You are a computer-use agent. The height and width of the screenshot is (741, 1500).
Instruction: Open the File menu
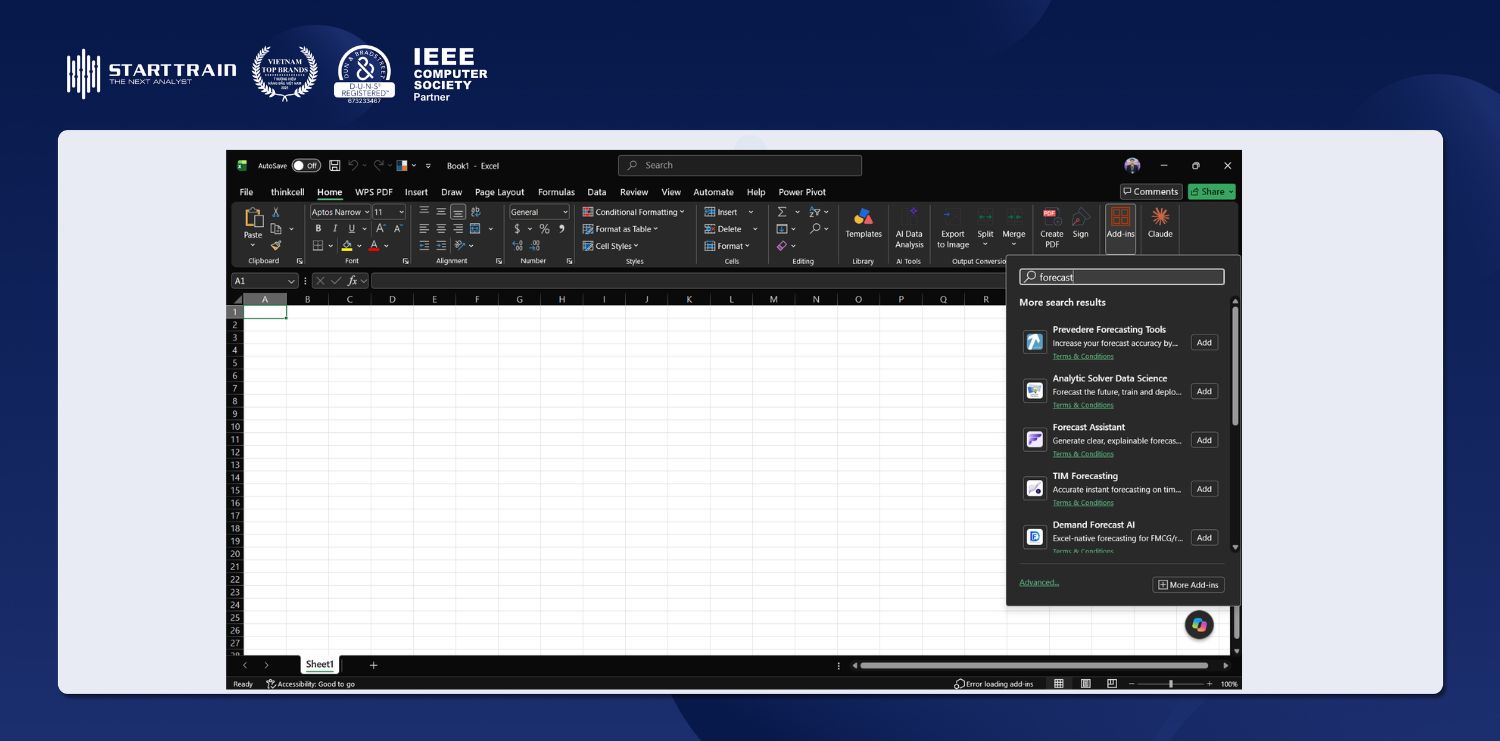[246, 192]
